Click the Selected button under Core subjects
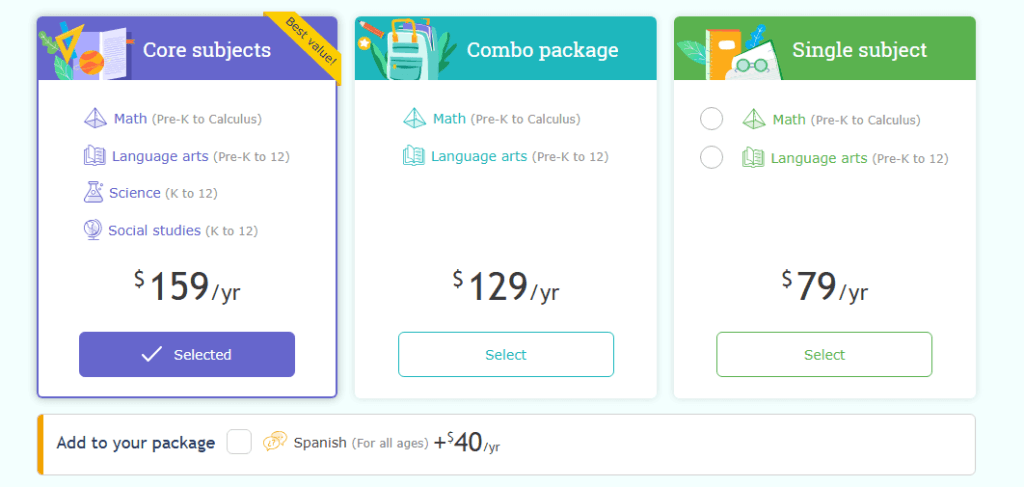The width and height of the screenshot is (1024, 487). click(x=187, y=354)
